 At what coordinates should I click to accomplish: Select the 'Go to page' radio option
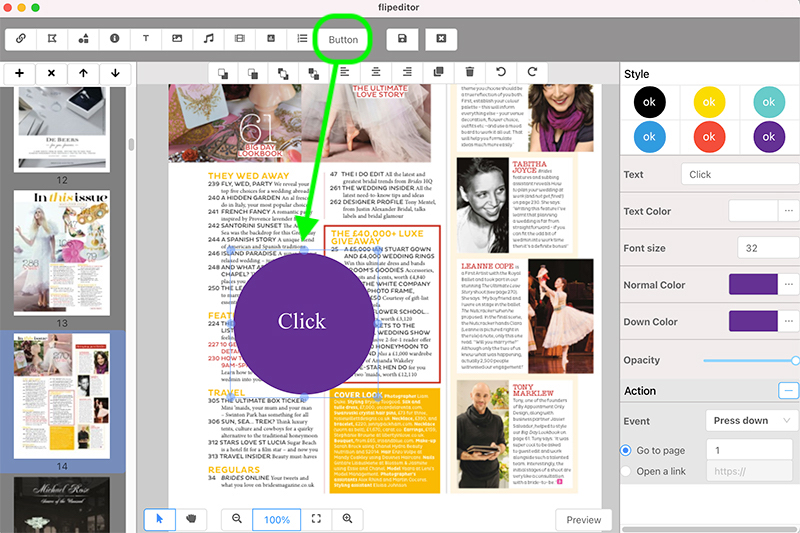[x=626, y=450]
